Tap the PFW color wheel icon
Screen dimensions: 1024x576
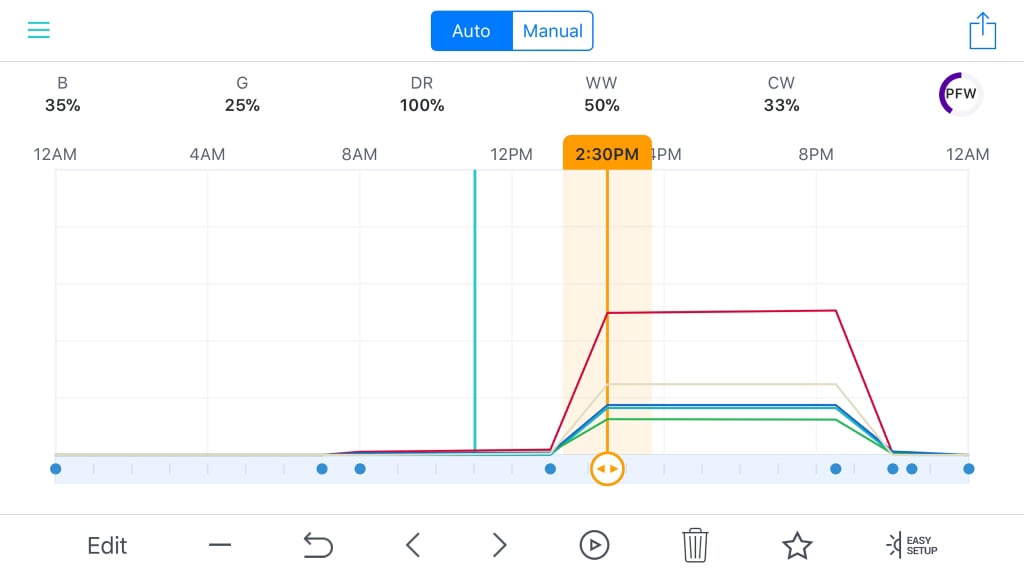(959, 93)
